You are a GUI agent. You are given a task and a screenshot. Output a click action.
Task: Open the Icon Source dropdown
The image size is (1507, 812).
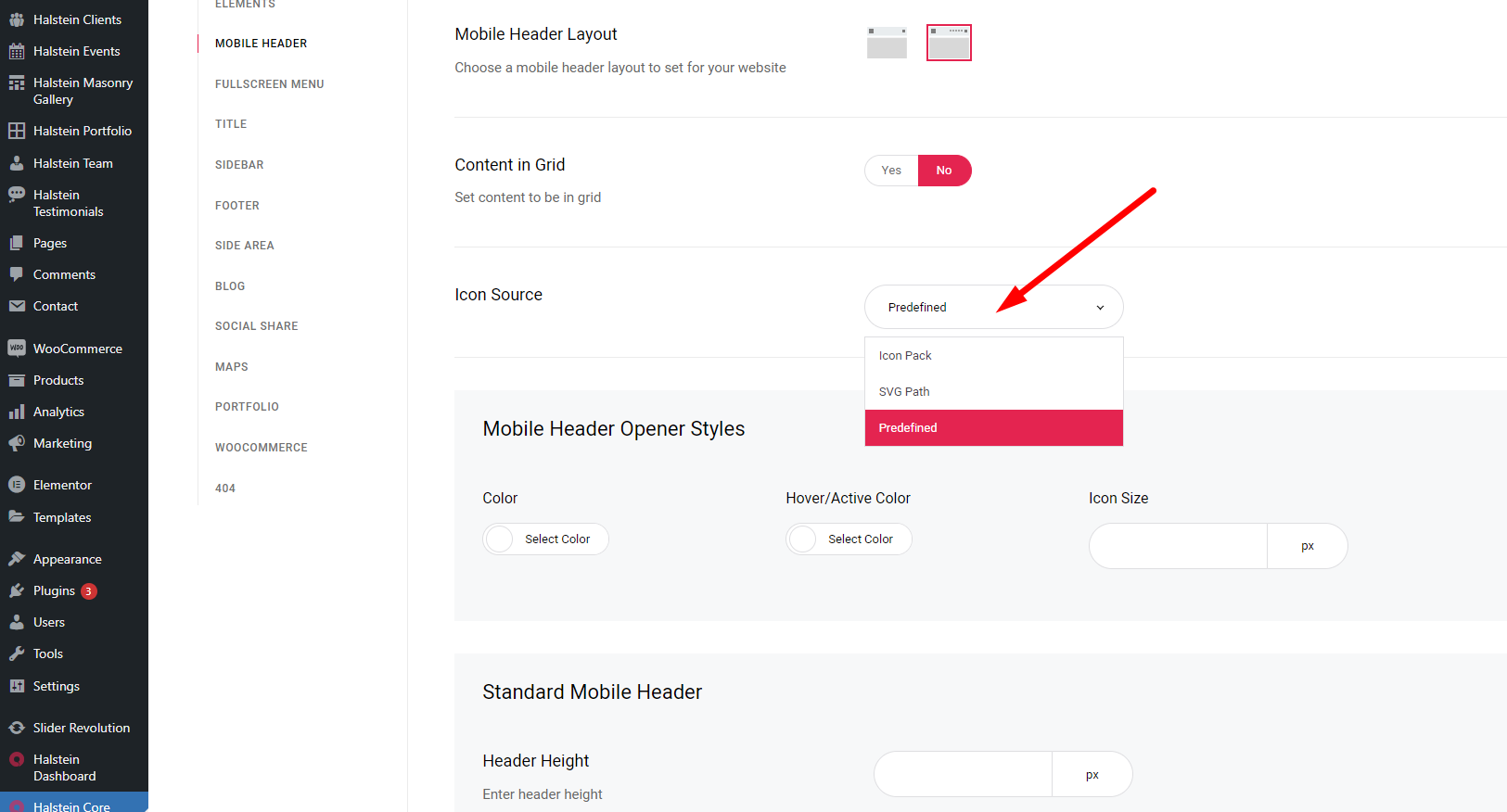click(993, 307)
